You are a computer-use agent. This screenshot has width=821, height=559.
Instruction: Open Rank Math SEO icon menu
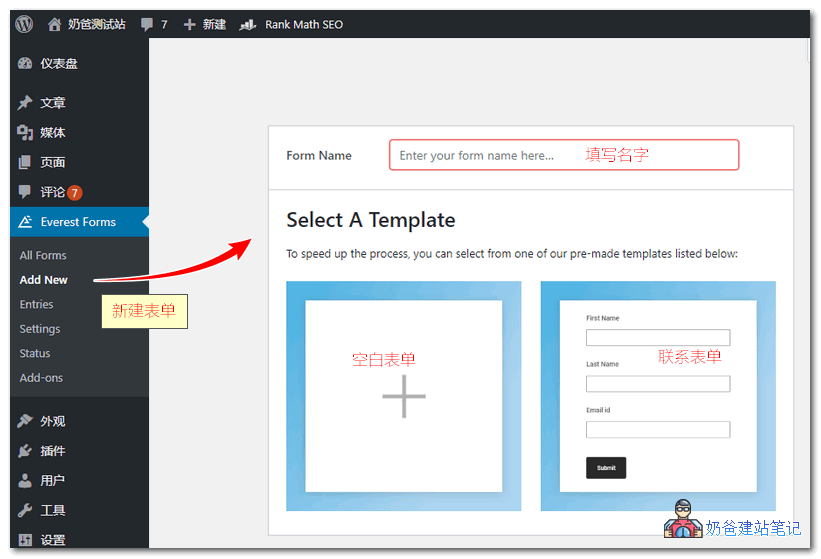pos(248,24)
